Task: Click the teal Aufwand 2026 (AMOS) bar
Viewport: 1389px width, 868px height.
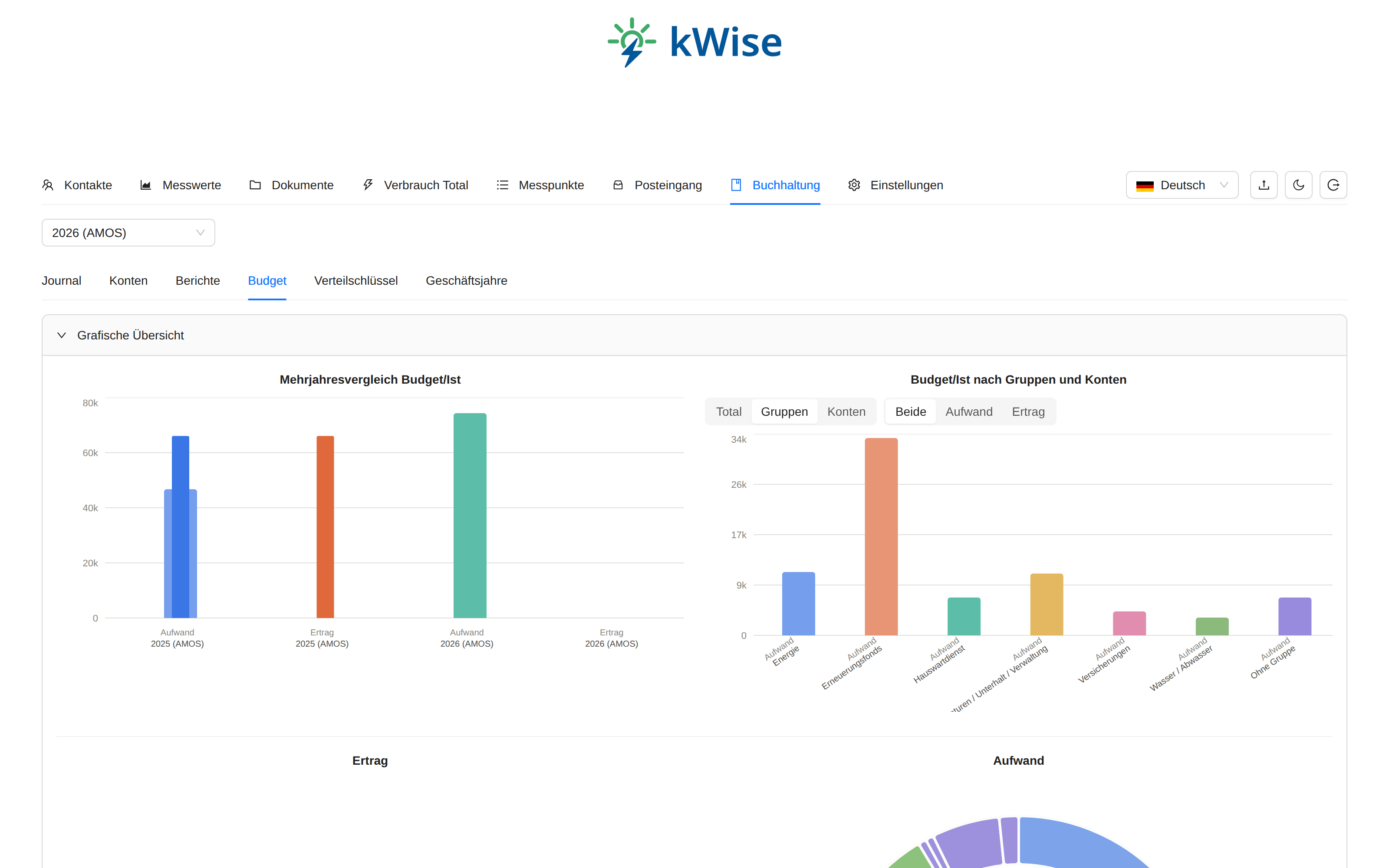Action: click(470, 516)
